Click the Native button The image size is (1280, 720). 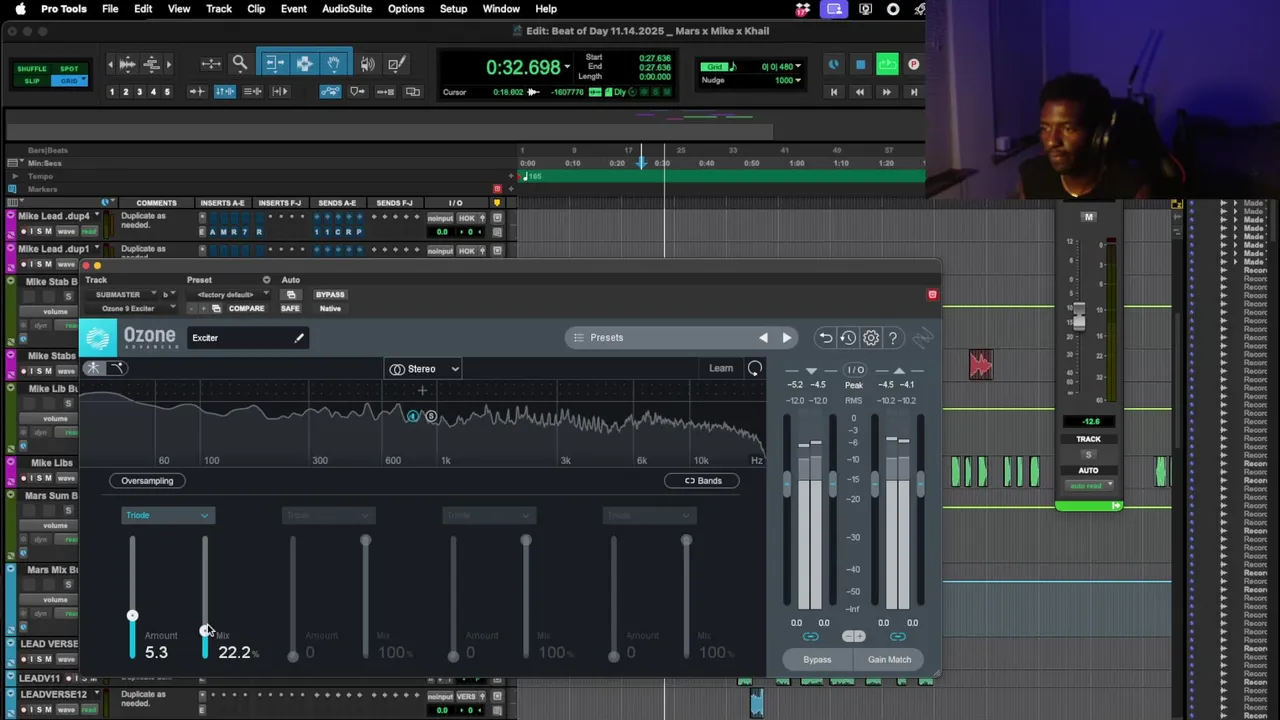(x=330, y=309)
